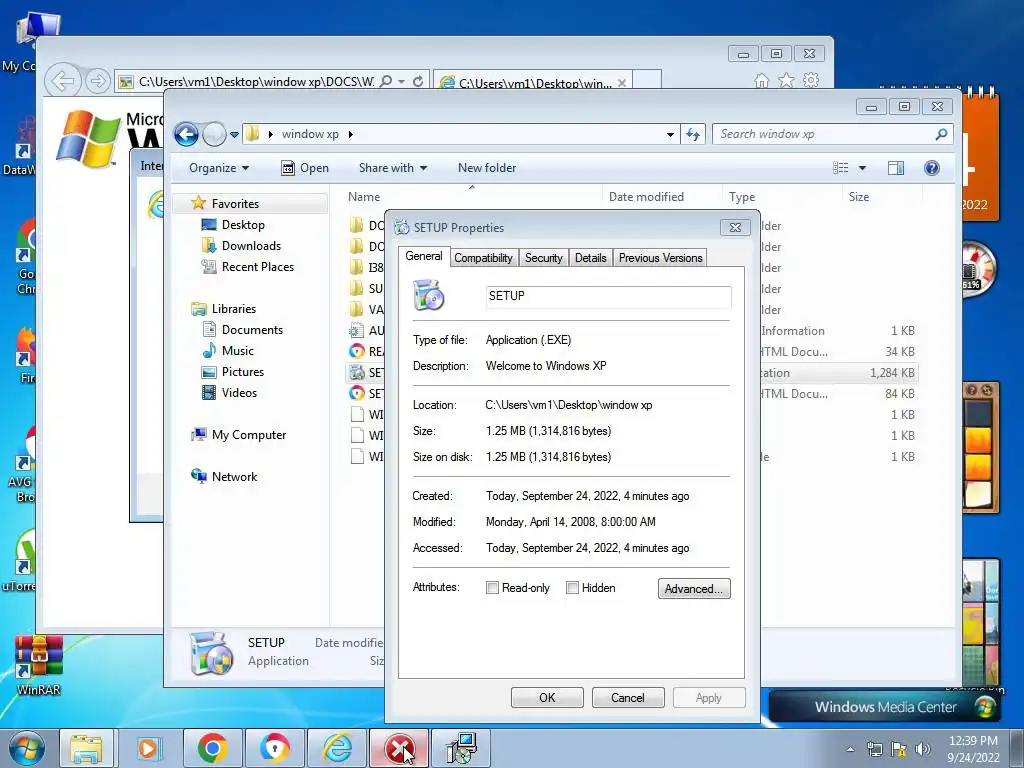Click Cancel in SETUP Properties
Viewport: 1024px width, 768px height.
click(628, 697)
